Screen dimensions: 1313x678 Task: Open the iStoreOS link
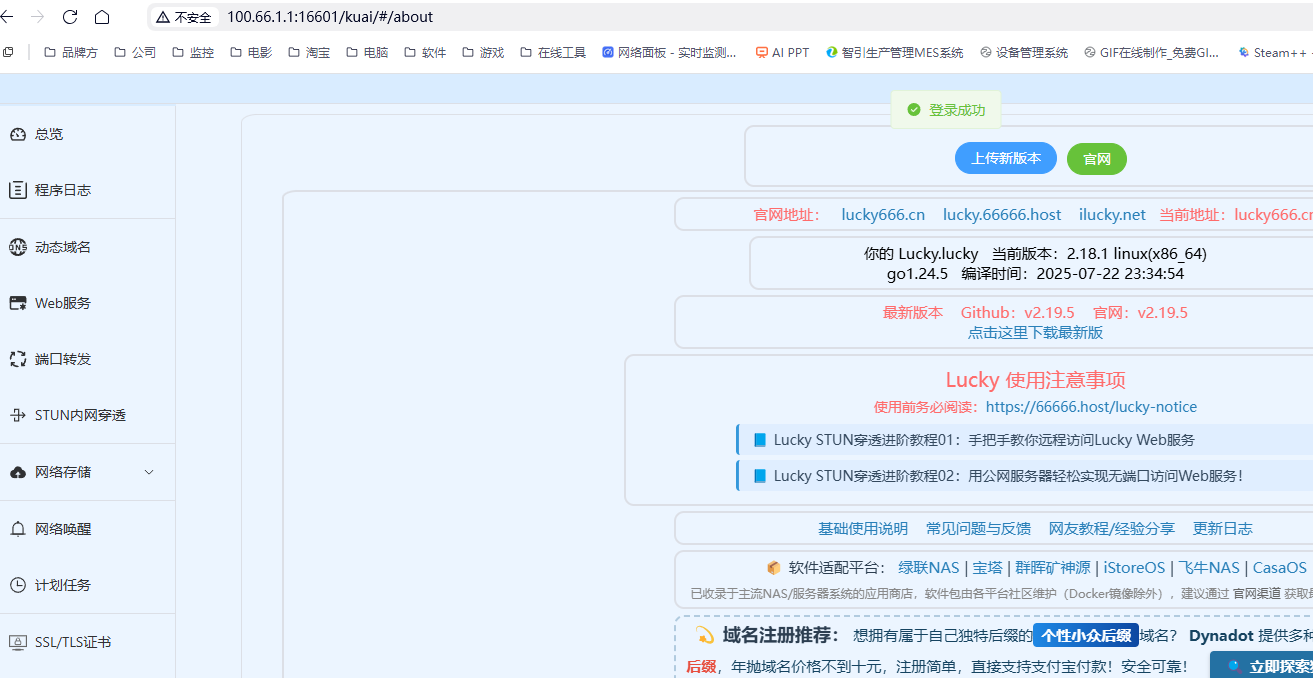pyautogui.click(x=1134, y=568)
